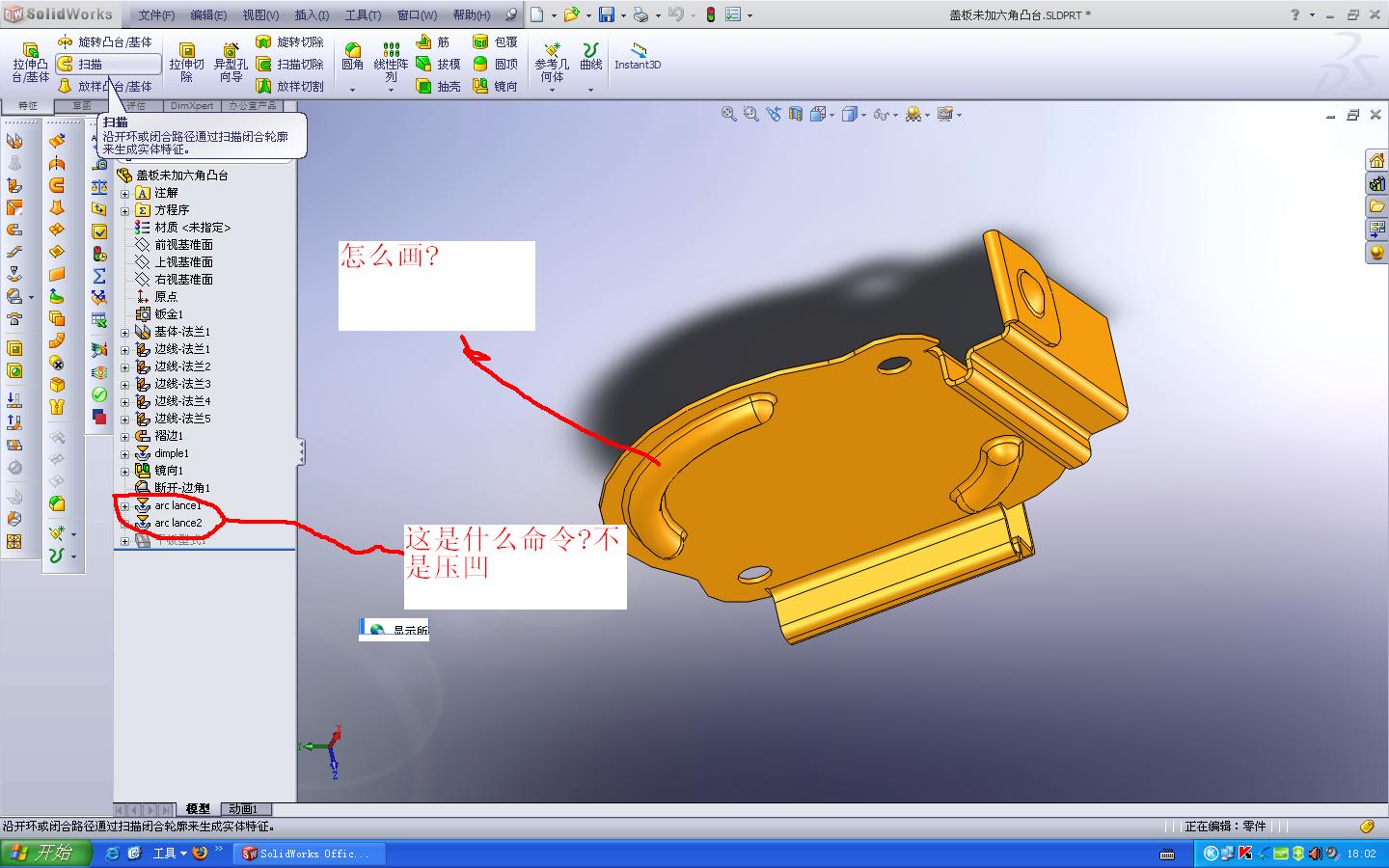
Task: Click the SolidWorks Resources home icon in task pane
Action: pos(1376,160)
